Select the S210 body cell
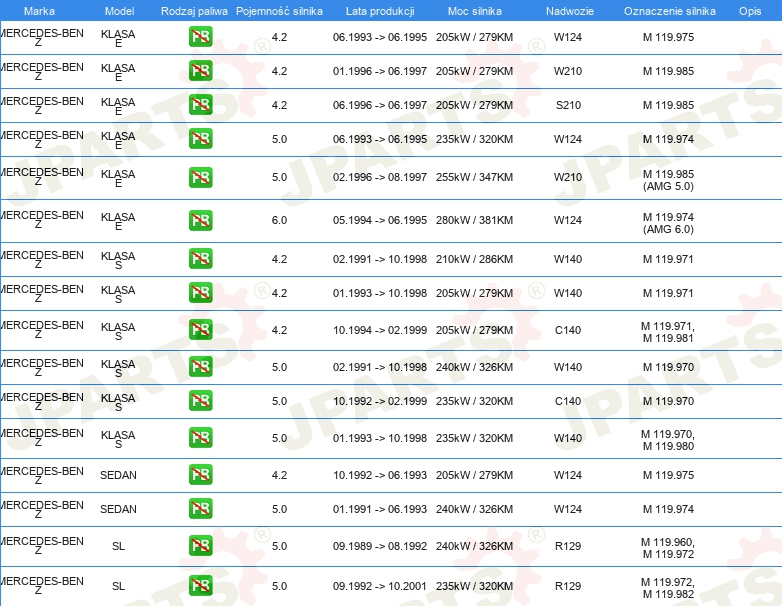Image resolution: width=782 pixels, height=606 pixels. [568, 105]
